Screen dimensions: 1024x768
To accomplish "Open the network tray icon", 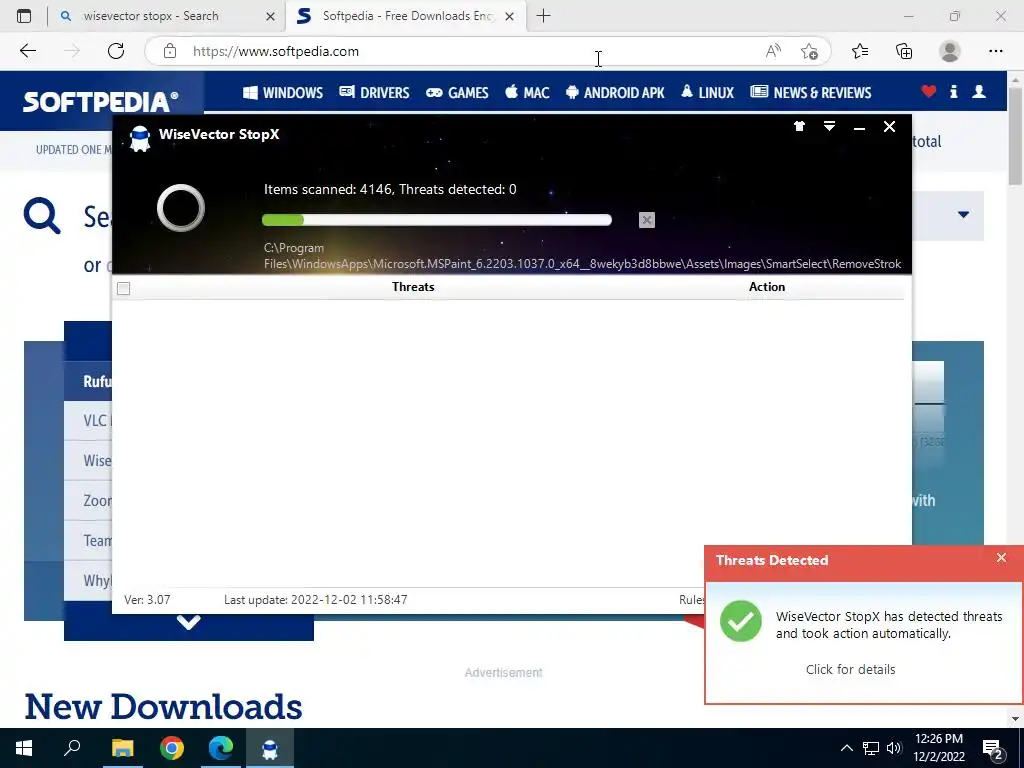I will [871, 748].
